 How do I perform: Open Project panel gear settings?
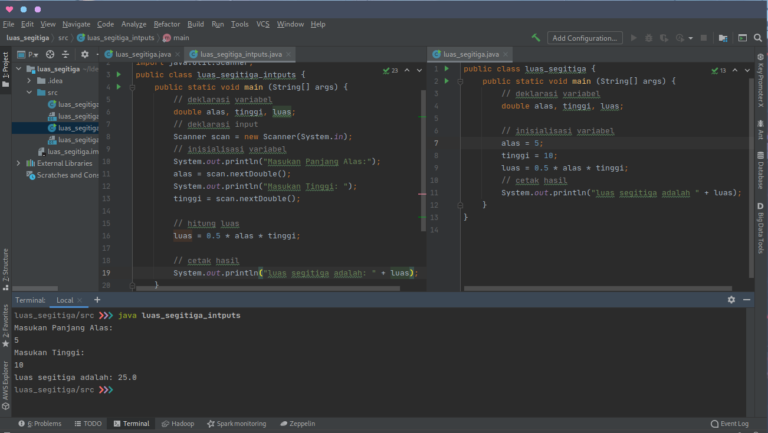point(85,54)
